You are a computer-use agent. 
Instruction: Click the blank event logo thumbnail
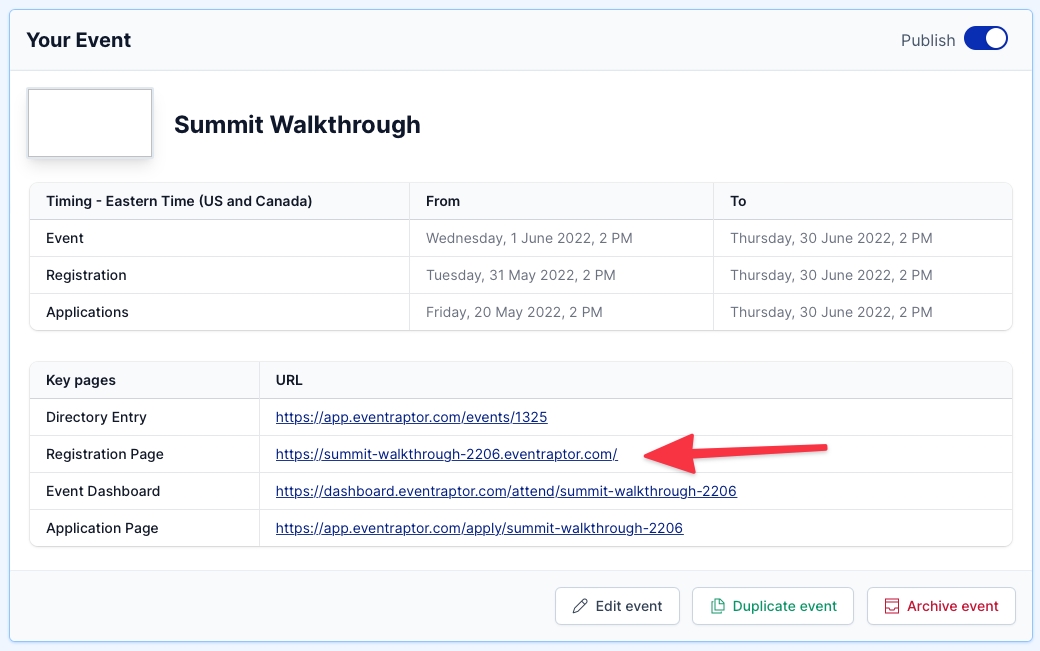90,123
